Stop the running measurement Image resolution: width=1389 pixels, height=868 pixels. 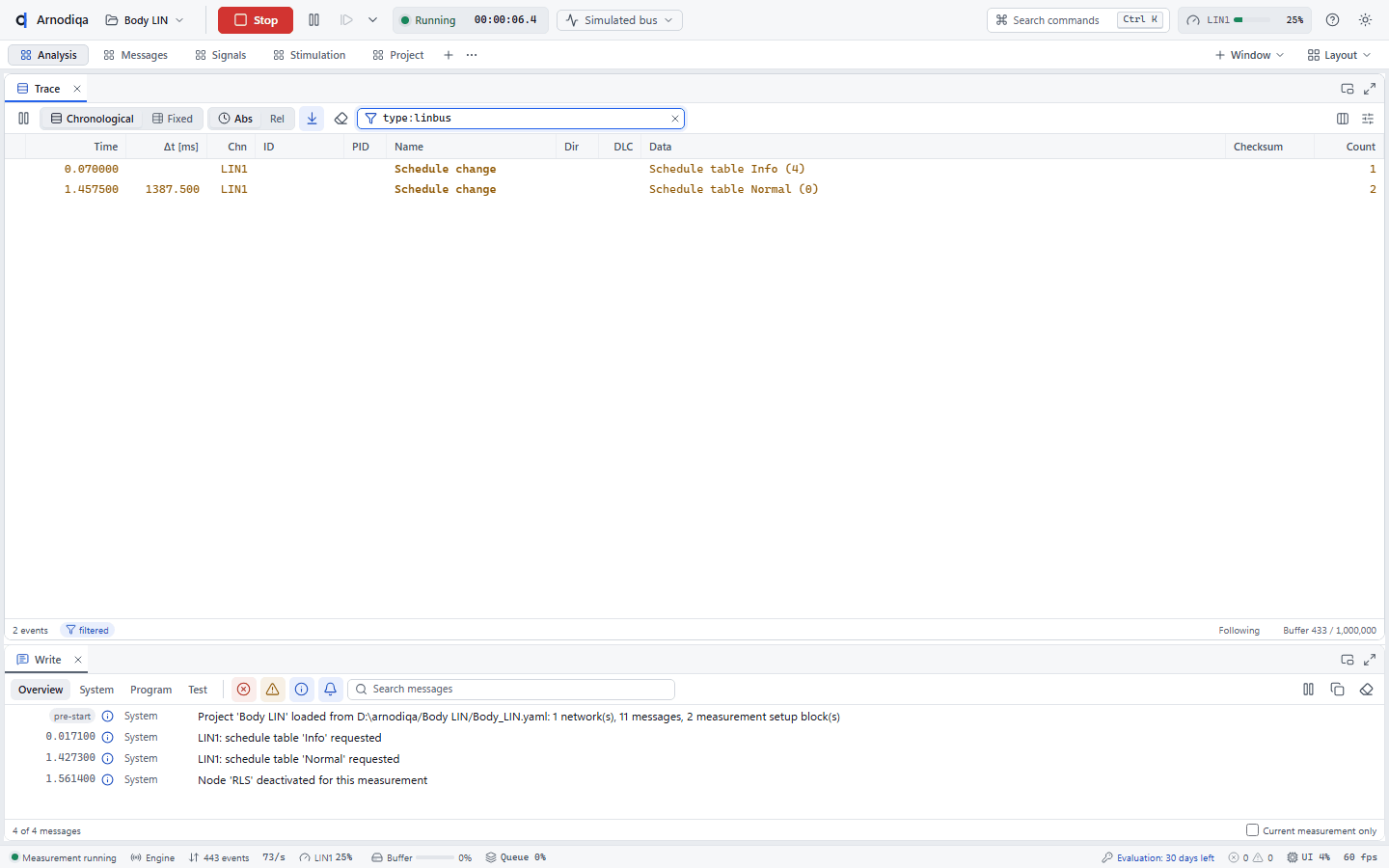click(x=255, y=20)
